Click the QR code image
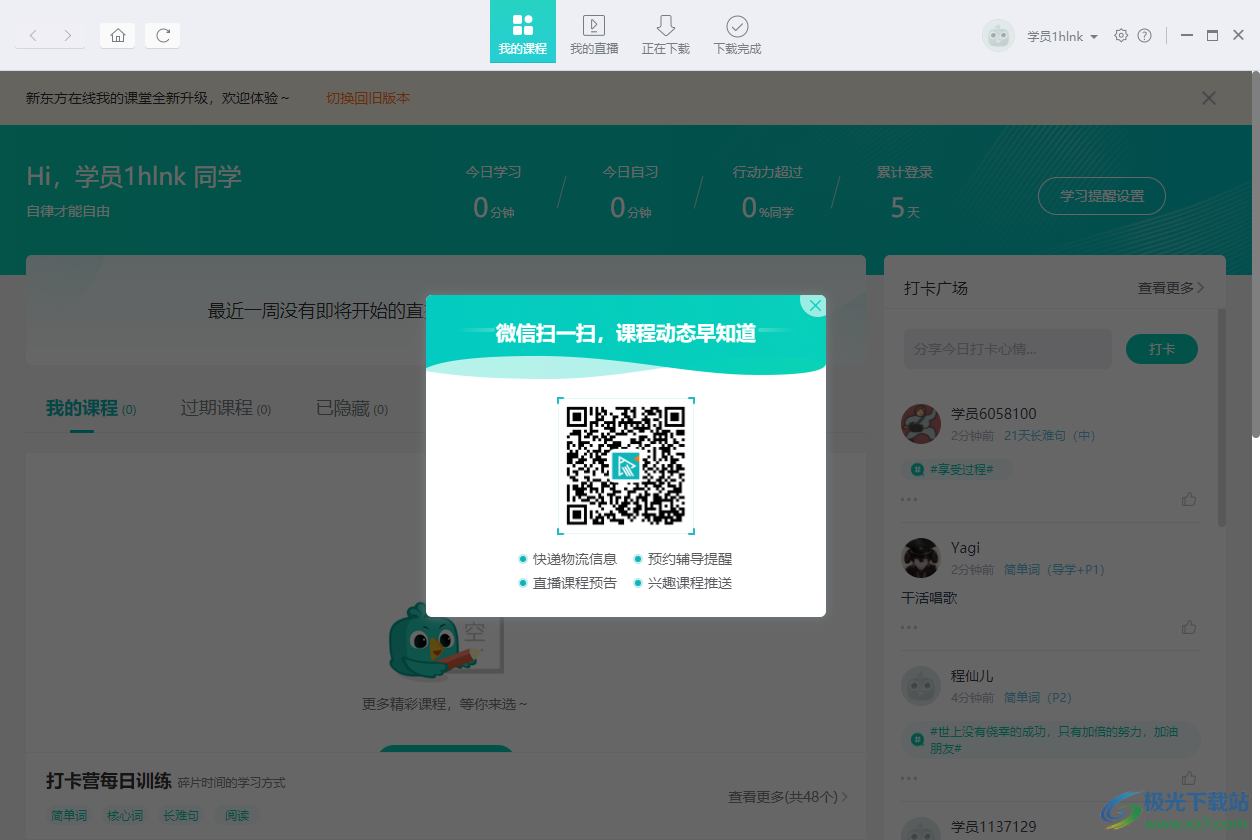This screenshot has width=1260, height=840. (626, 466)
